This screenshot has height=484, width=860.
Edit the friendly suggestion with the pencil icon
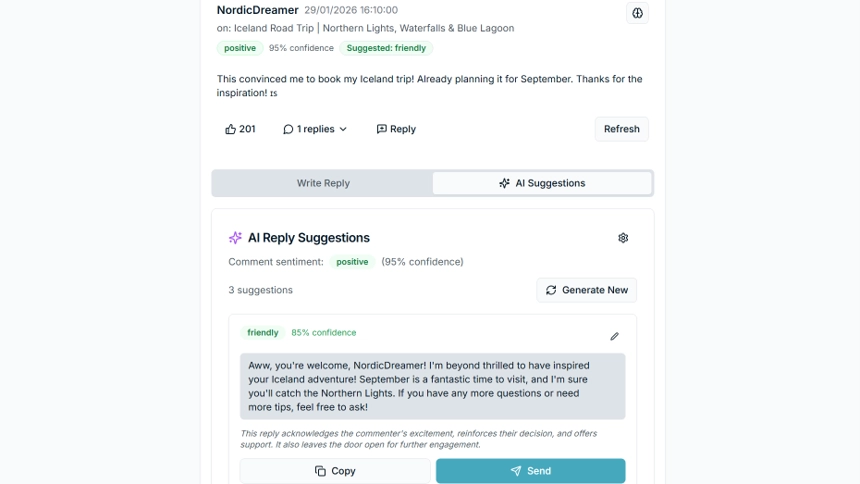(x=614, y=336)
